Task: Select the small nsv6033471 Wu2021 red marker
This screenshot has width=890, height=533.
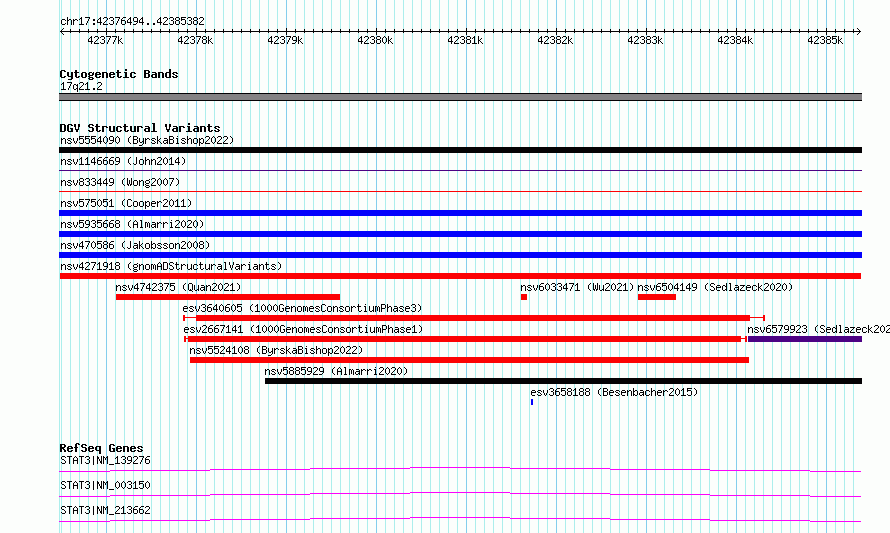Action: [x=524, y=297]
